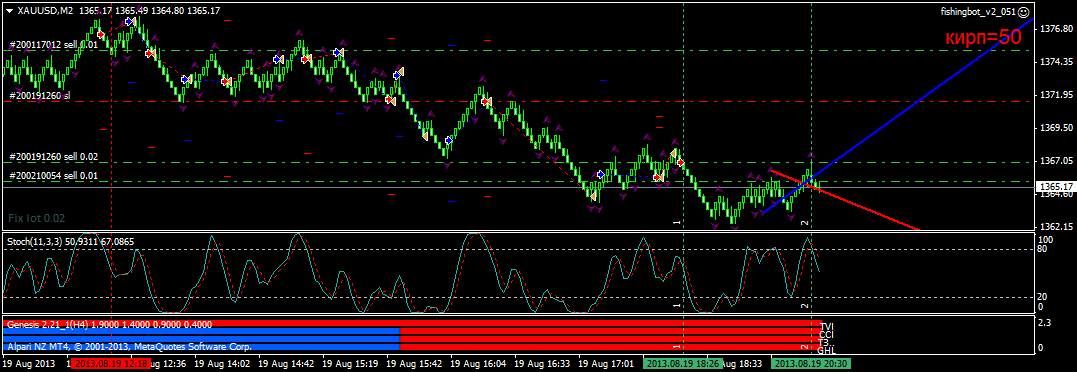This screenshot has width=1077, height=372.
Task: Click the CCI row label
Action: 826,335
